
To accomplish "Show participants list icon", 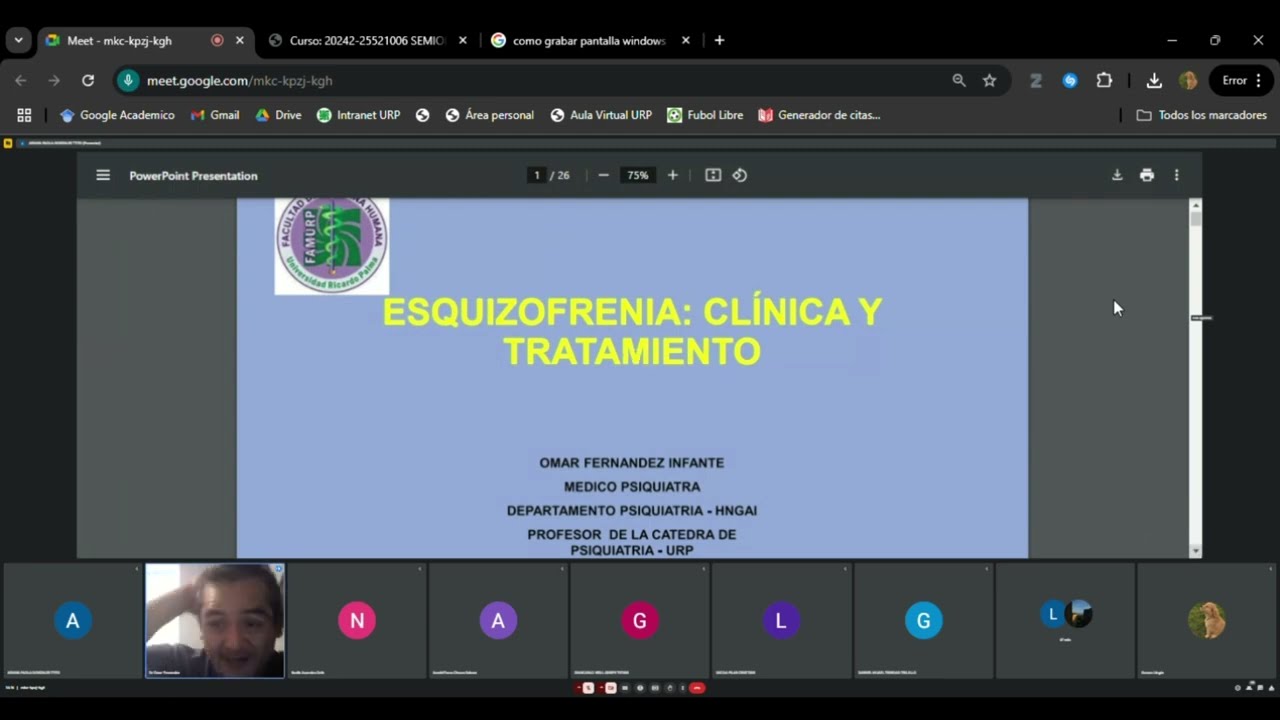I will click(x=1249, y=688).
